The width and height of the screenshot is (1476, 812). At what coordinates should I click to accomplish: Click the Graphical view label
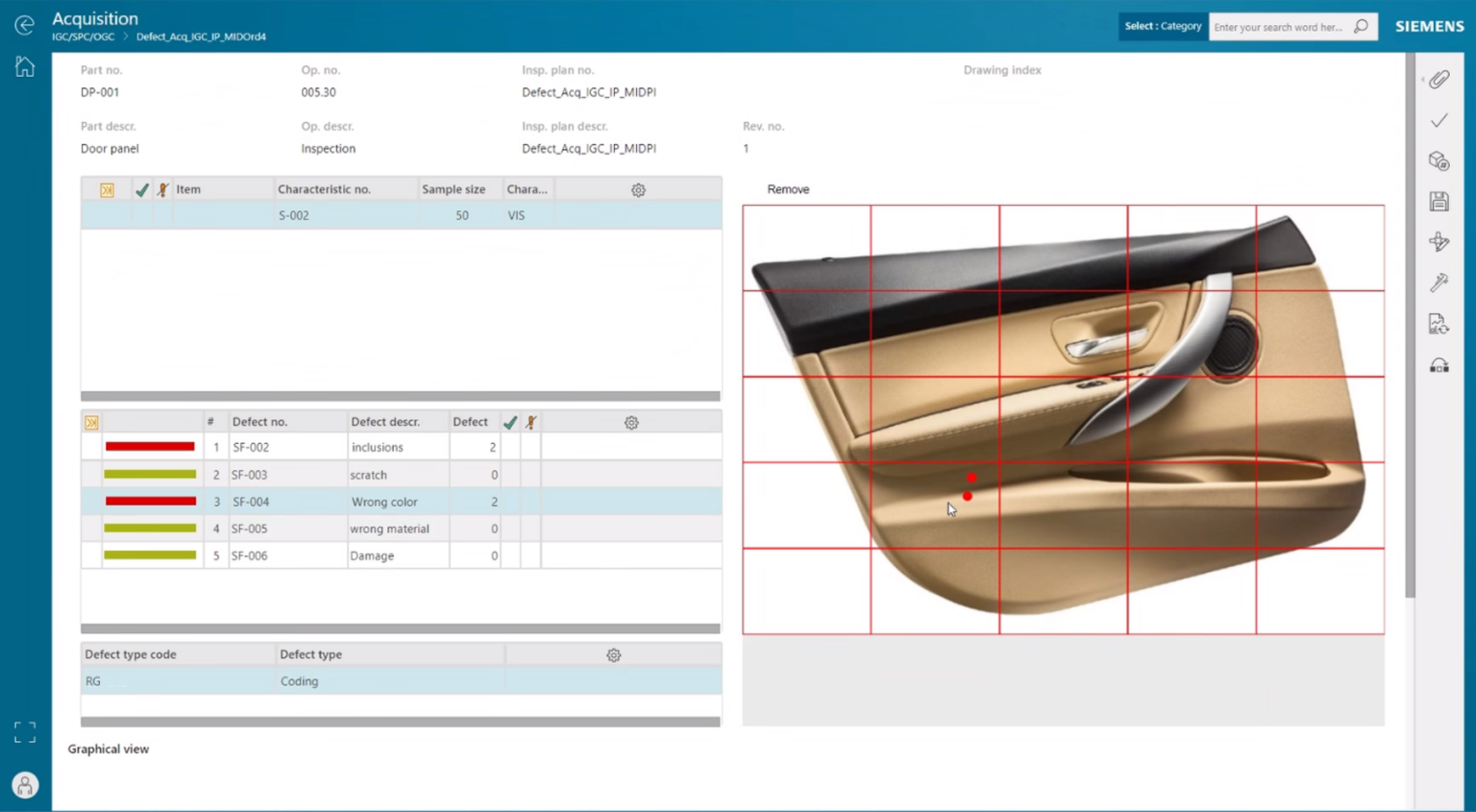[108, 749]
